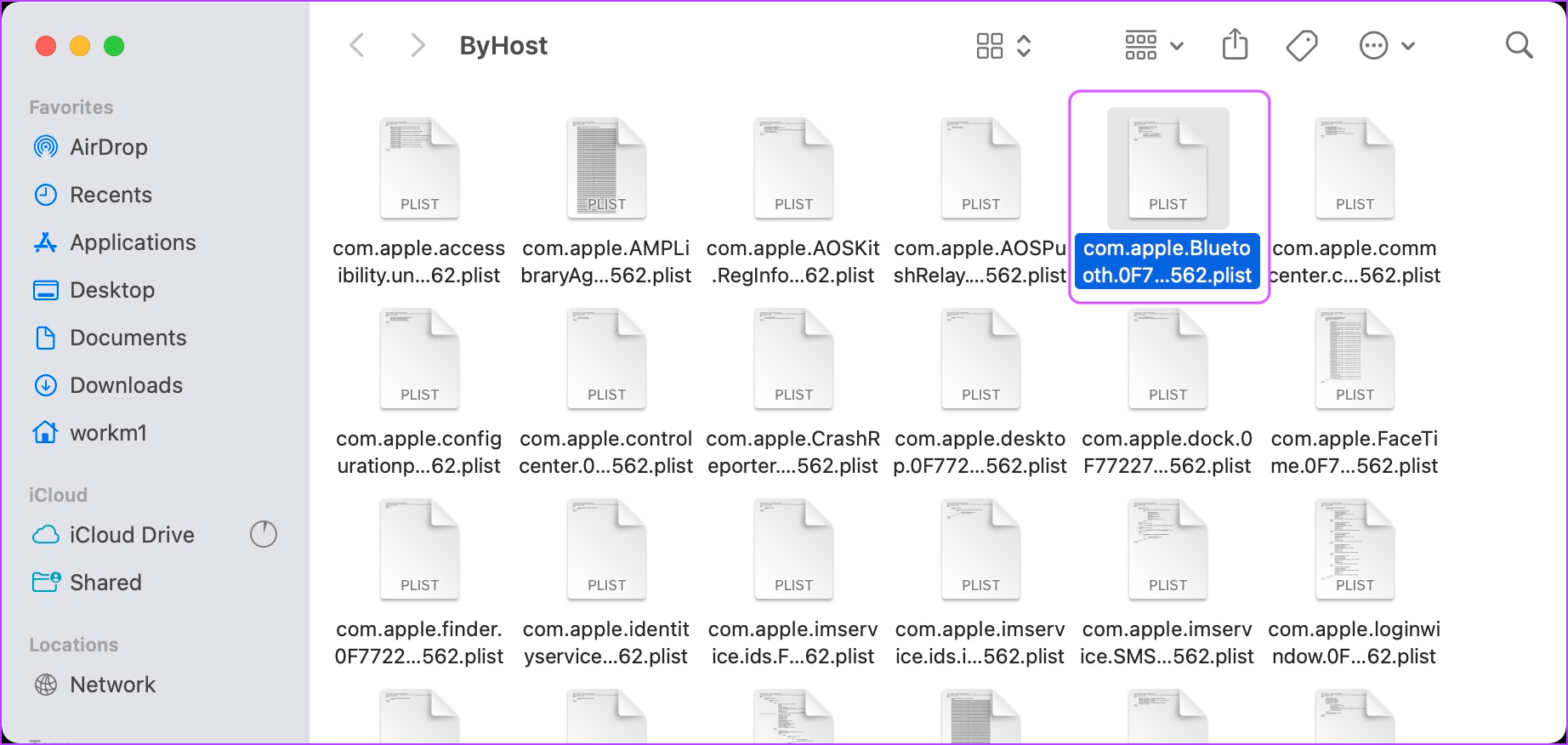Screen dimensions: 1568x745
Task: Select the com.apple.loginwindow plist file
Action: click(x=1355, y=549)
